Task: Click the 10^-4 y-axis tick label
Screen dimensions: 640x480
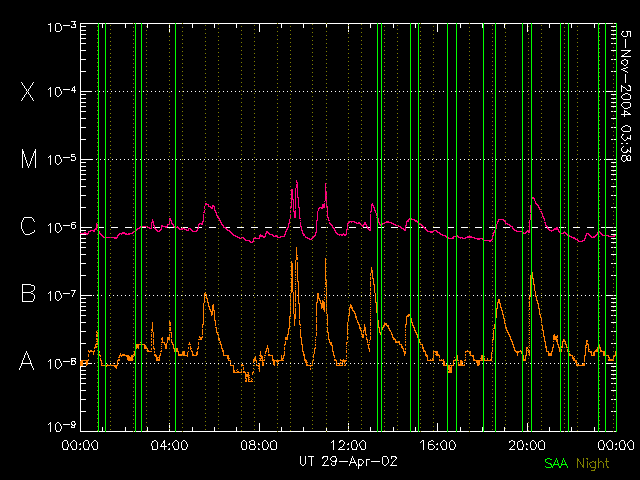Action: [62, 92]
